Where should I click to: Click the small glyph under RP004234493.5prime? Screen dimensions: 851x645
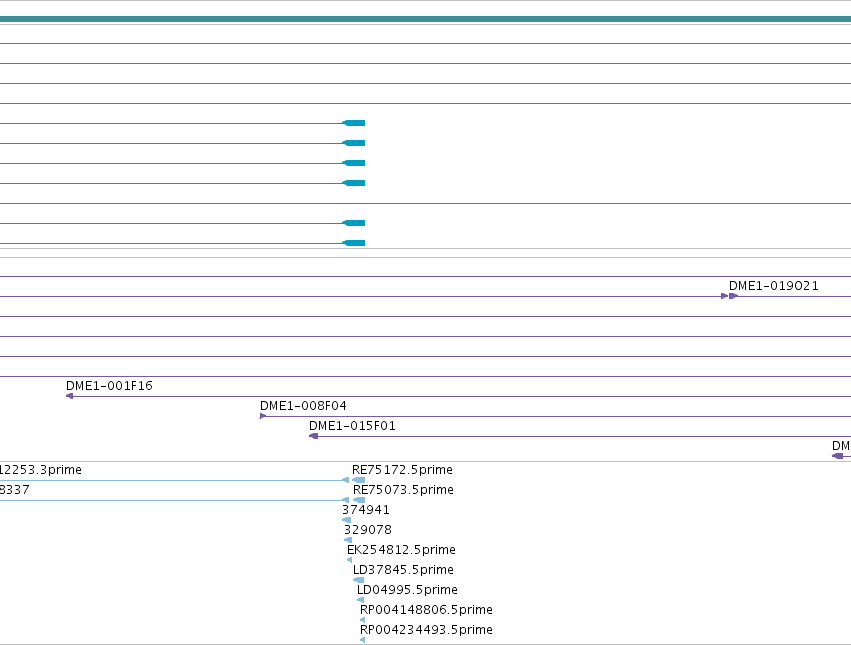[362, 640]
